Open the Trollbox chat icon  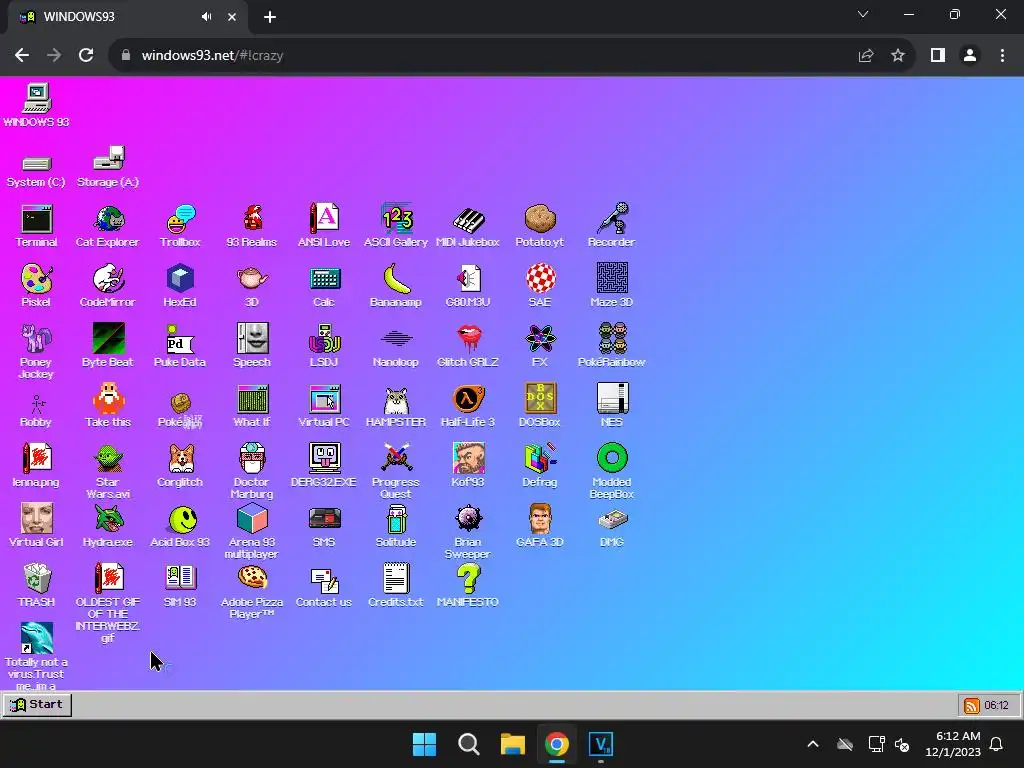(x=180, y=226)
